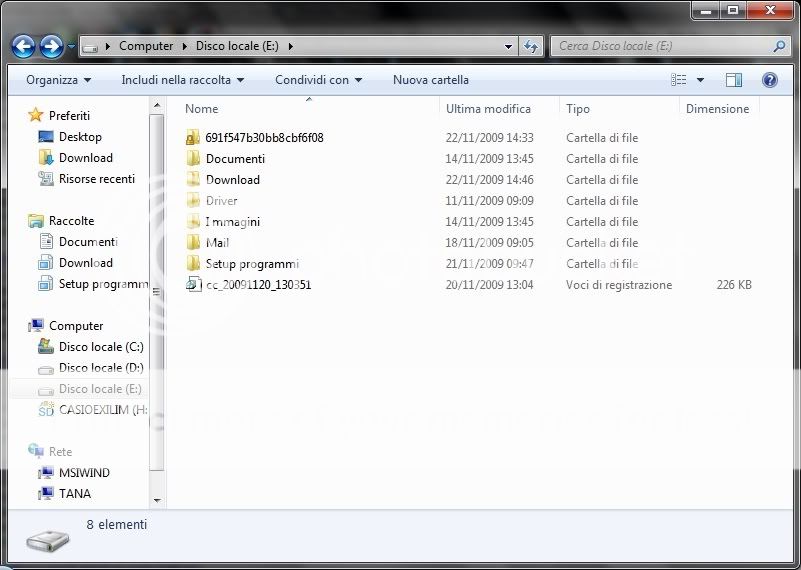801x570 pixels.
Task: Open view options dropdown arrow
Action: click(x=700, y=80)
